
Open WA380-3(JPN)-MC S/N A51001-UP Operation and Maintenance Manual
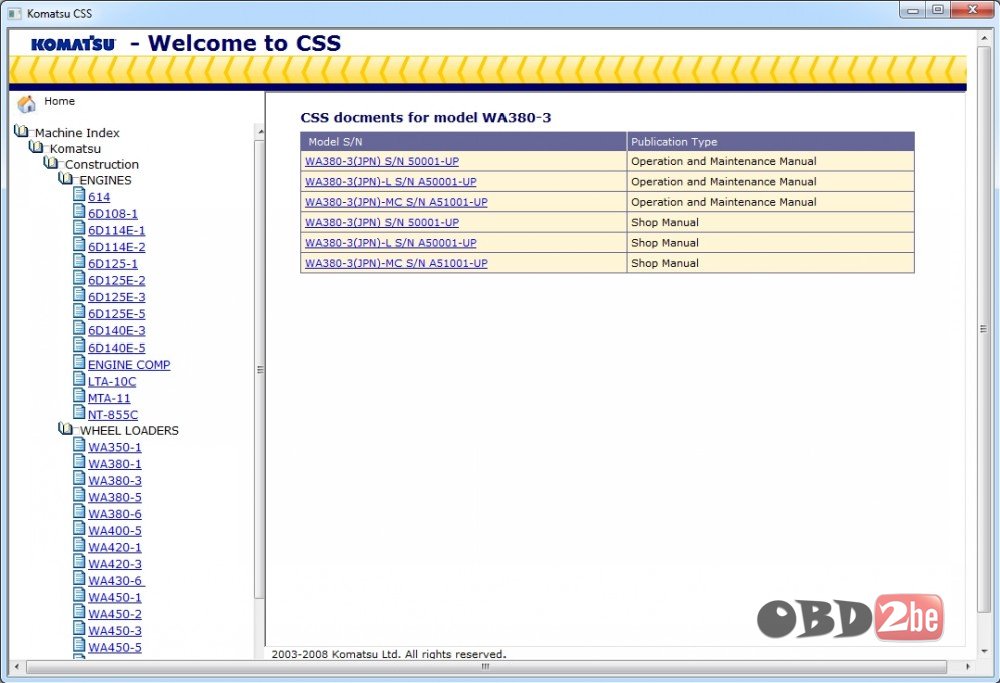[396, 202]
